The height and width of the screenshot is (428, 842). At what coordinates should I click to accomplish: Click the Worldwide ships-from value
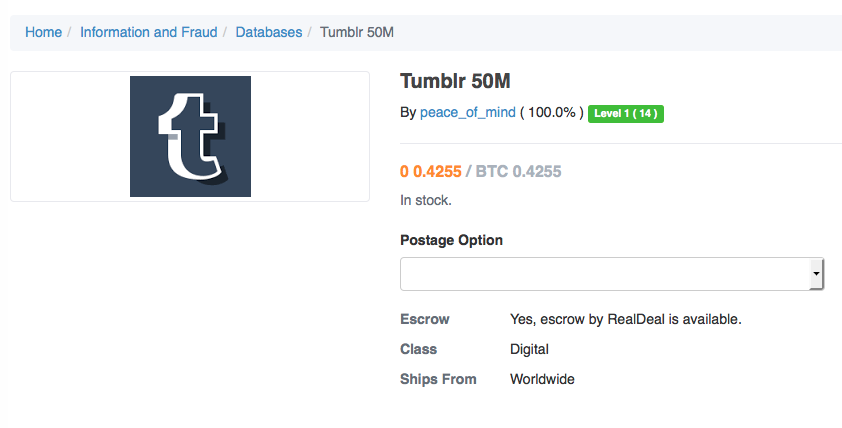tap(542, 379)
